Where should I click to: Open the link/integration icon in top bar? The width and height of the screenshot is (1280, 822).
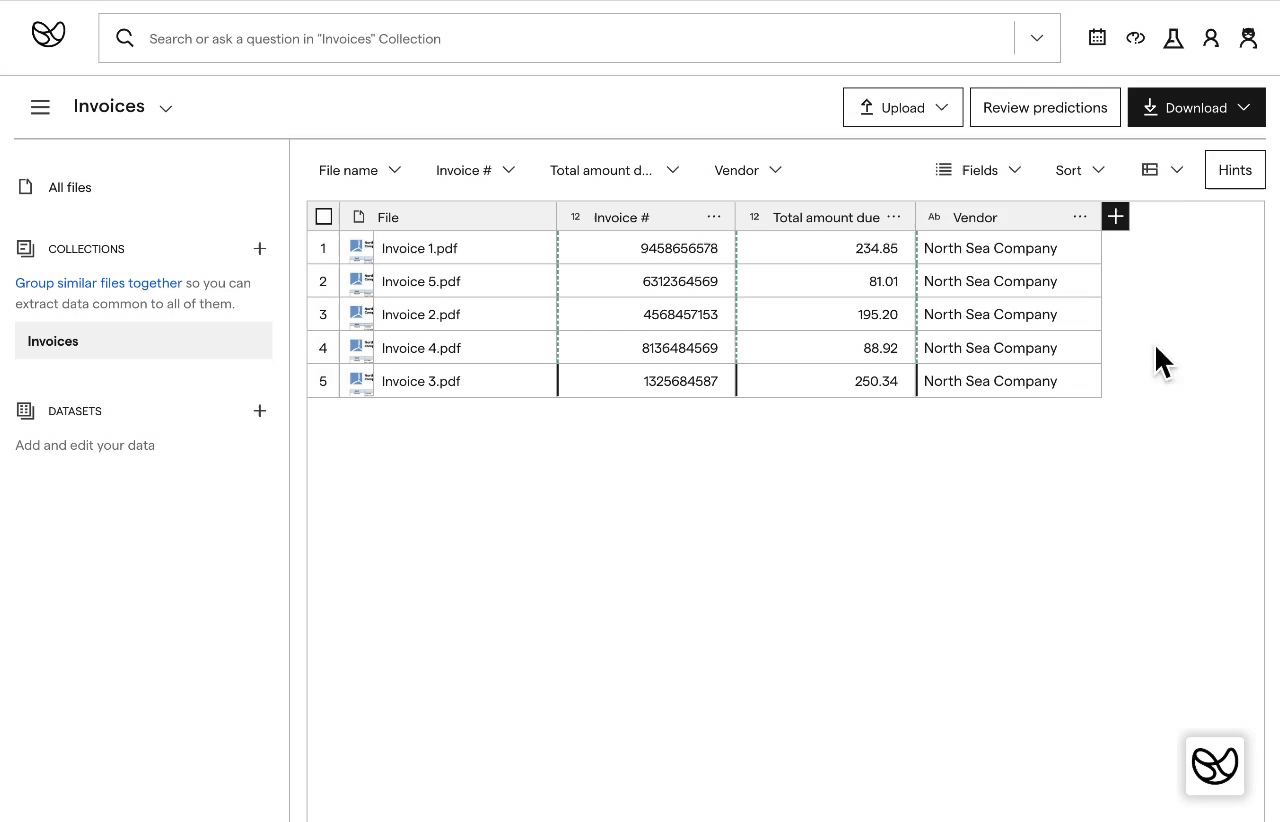(1135, 38)
